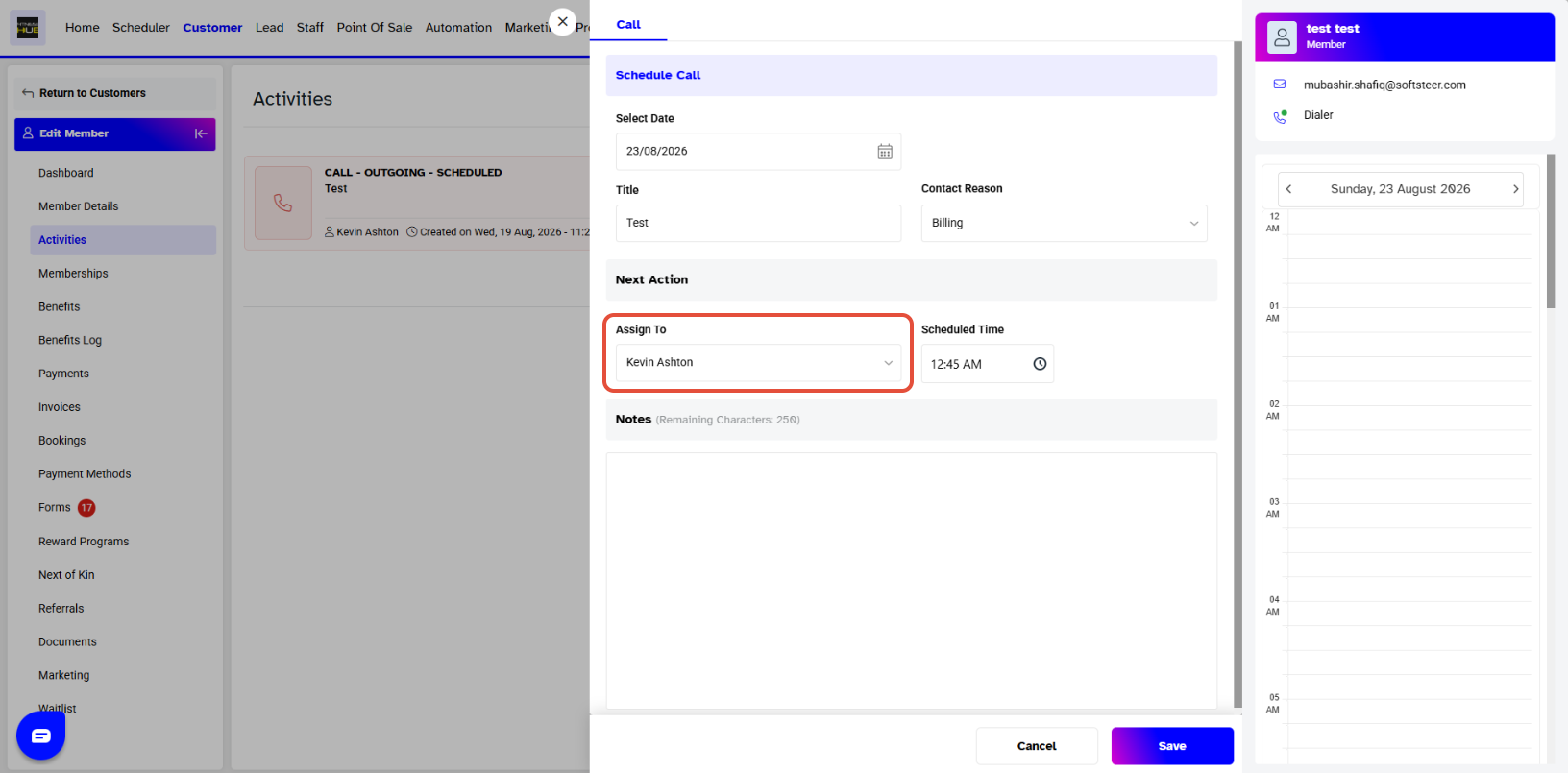1568x773 pixels.
Task: Click the Fitness Hub logo icon
Action: click(28, 27)
